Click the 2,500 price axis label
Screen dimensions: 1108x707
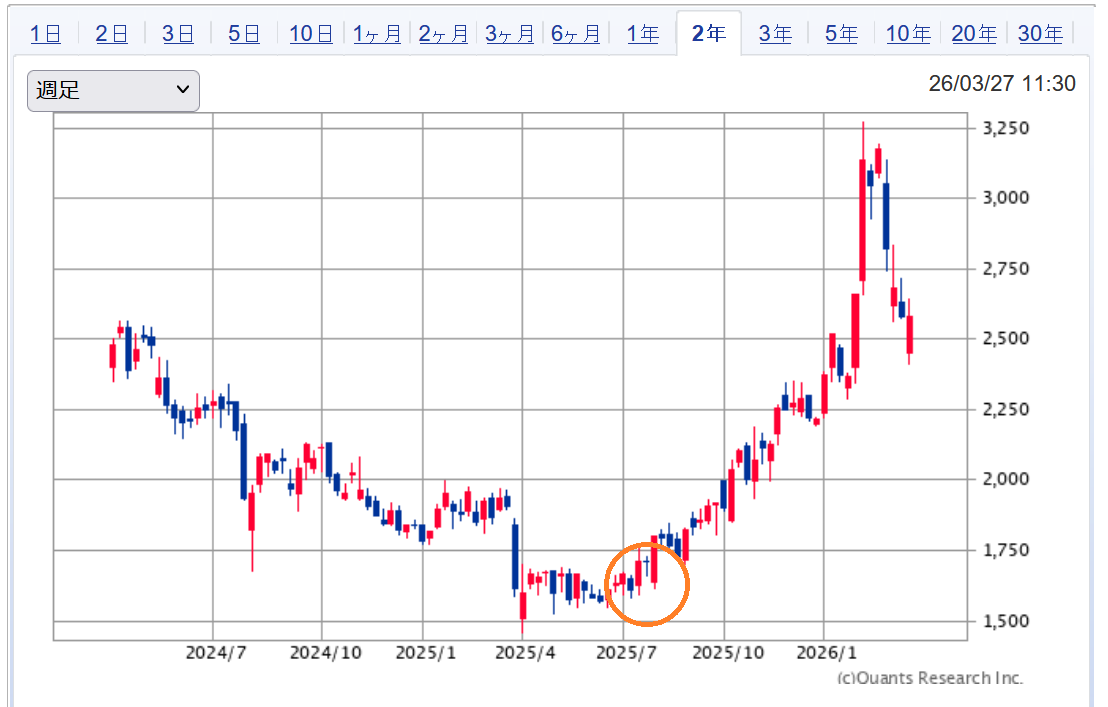click(1006, 338)
